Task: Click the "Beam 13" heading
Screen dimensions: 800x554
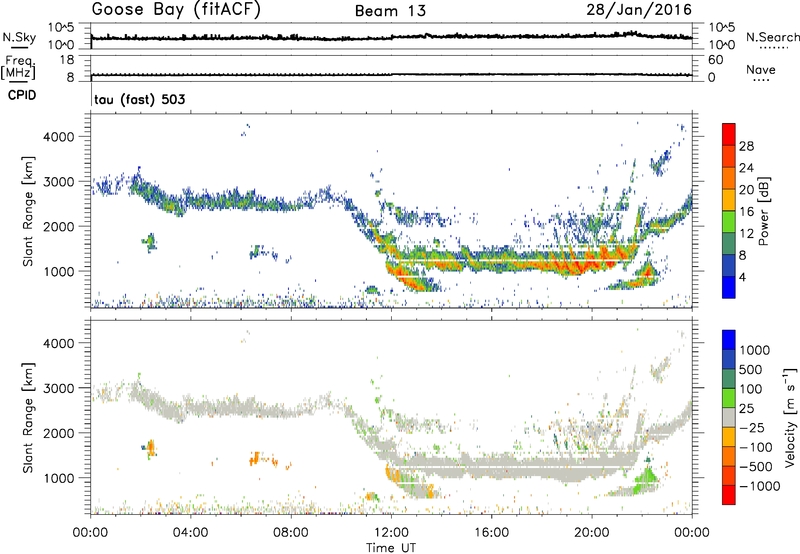Action: click(390, 11)
